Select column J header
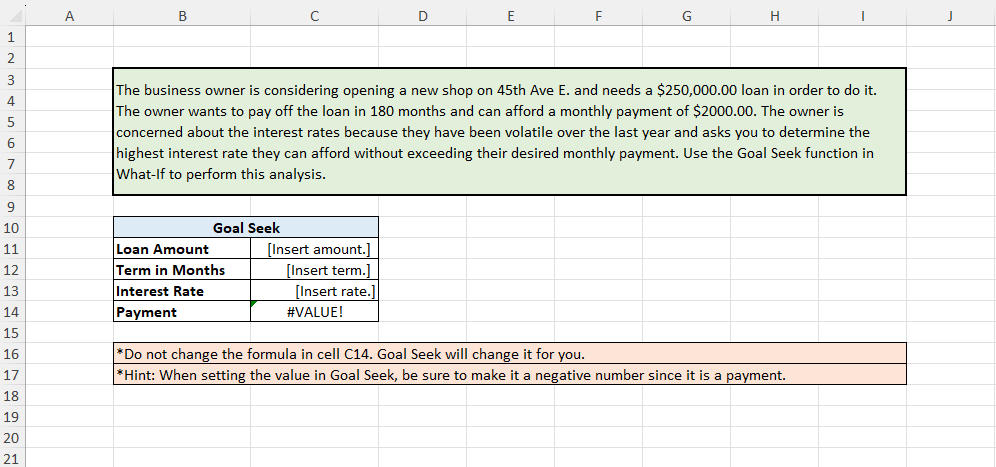996x467 pixels. point(950,17)
